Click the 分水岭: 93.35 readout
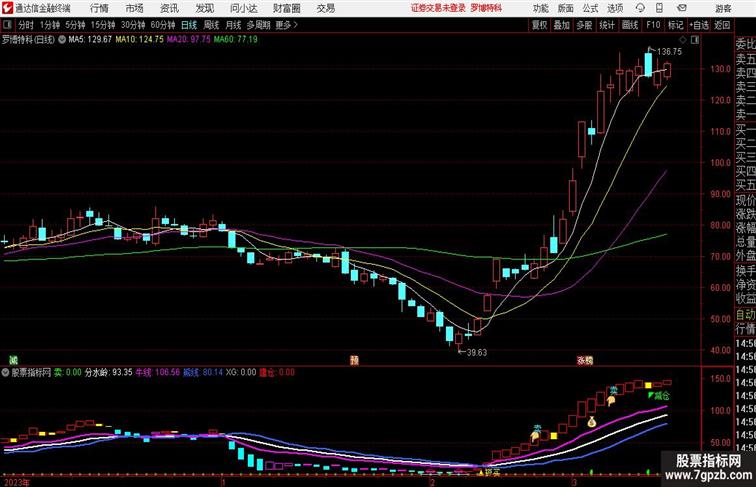Screen dimensions: 756x487 point(108,372)
